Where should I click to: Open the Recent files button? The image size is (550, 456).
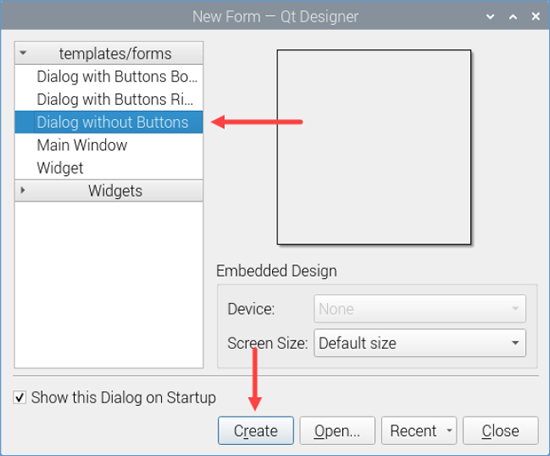[x=413, y=431]
